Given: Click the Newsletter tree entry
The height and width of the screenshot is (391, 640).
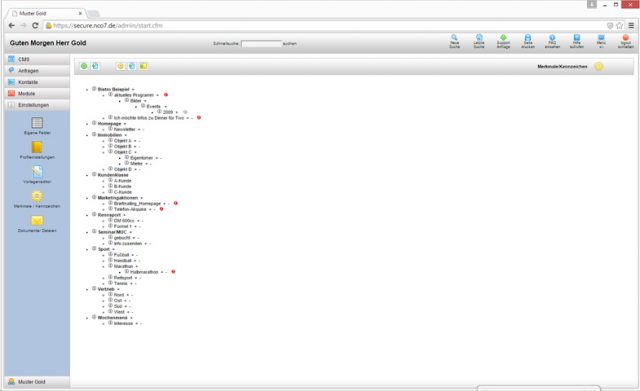Looking at the screenshot, I should (x=124, y=129).
